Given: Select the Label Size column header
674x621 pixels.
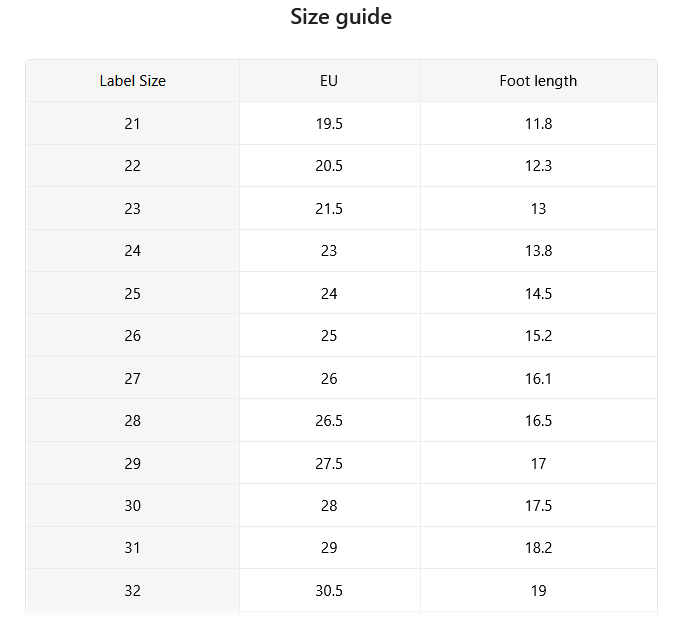Looking at the screenshot, I should [132, 81].
